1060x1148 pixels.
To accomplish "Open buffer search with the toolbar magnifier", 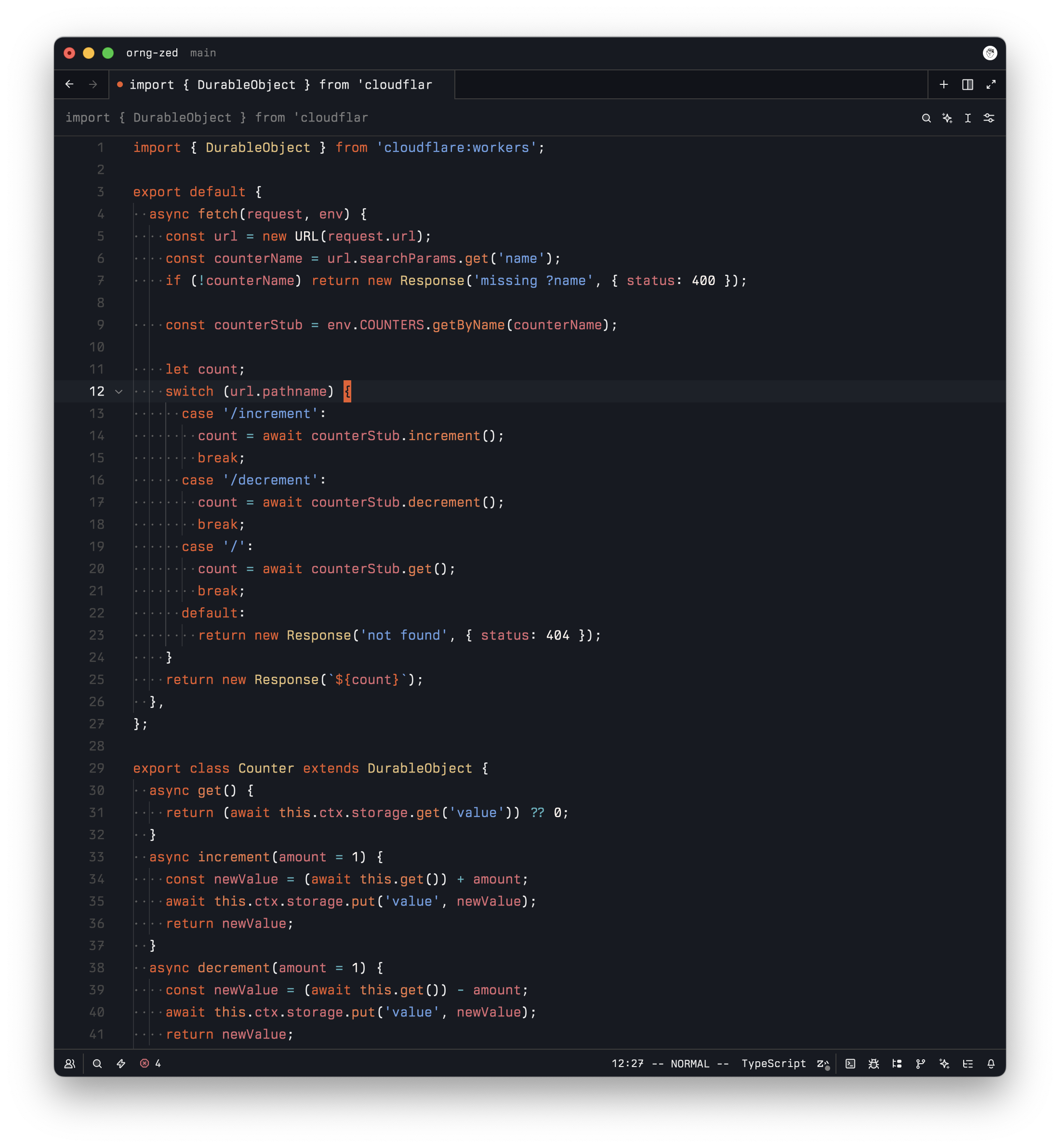I will point(926,118).
